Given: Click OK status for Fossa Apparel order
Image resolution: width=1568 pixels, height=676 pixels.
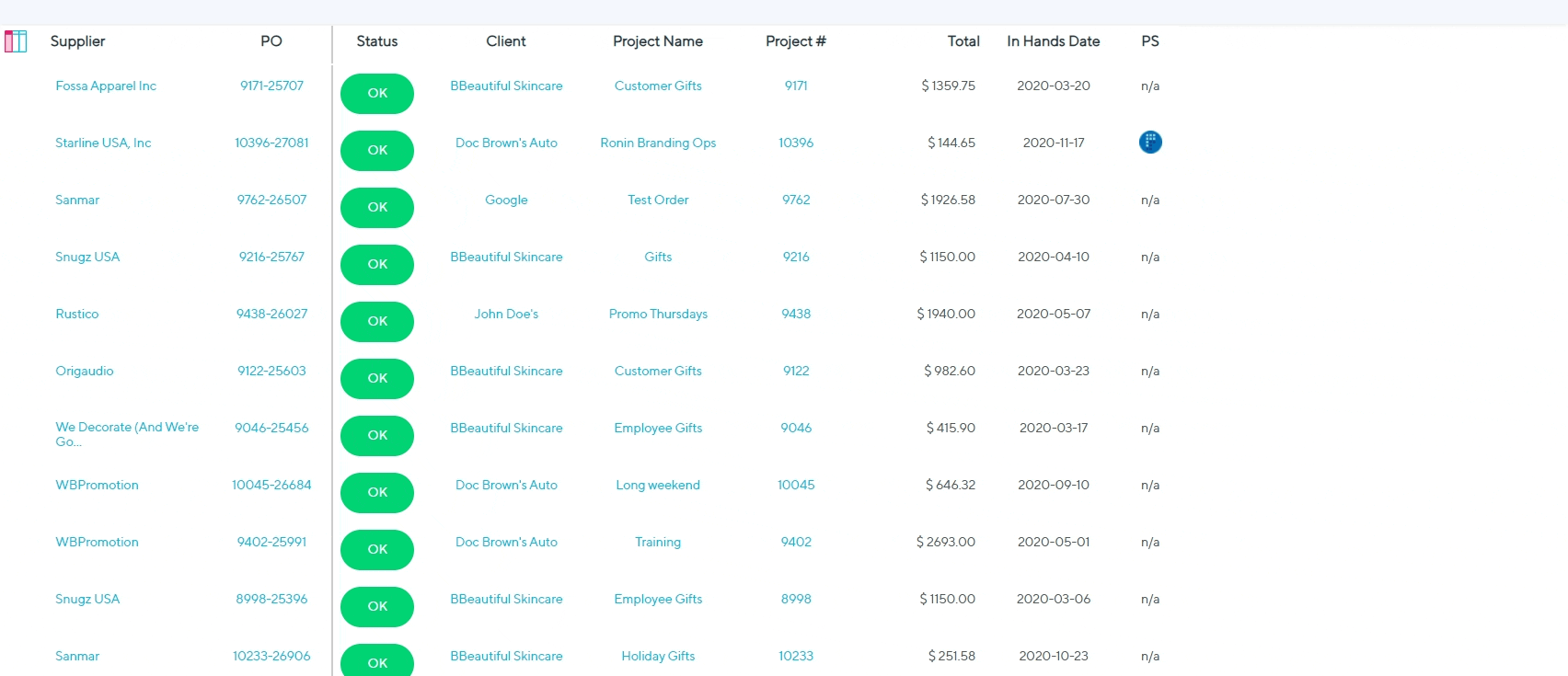Looking at the screenshot, I should (x=376, y=93).
